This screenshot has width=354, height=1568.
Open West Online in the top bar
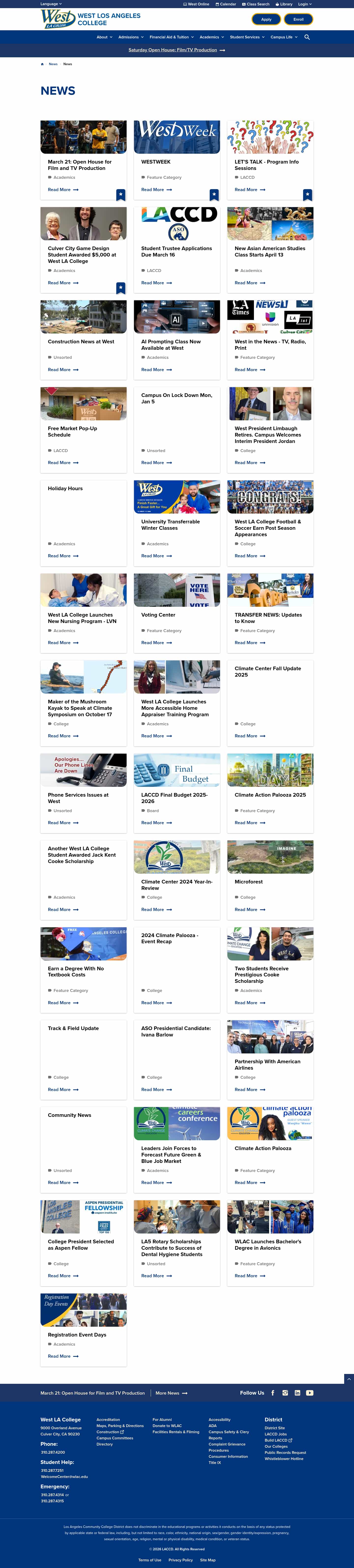click(196, 4)
